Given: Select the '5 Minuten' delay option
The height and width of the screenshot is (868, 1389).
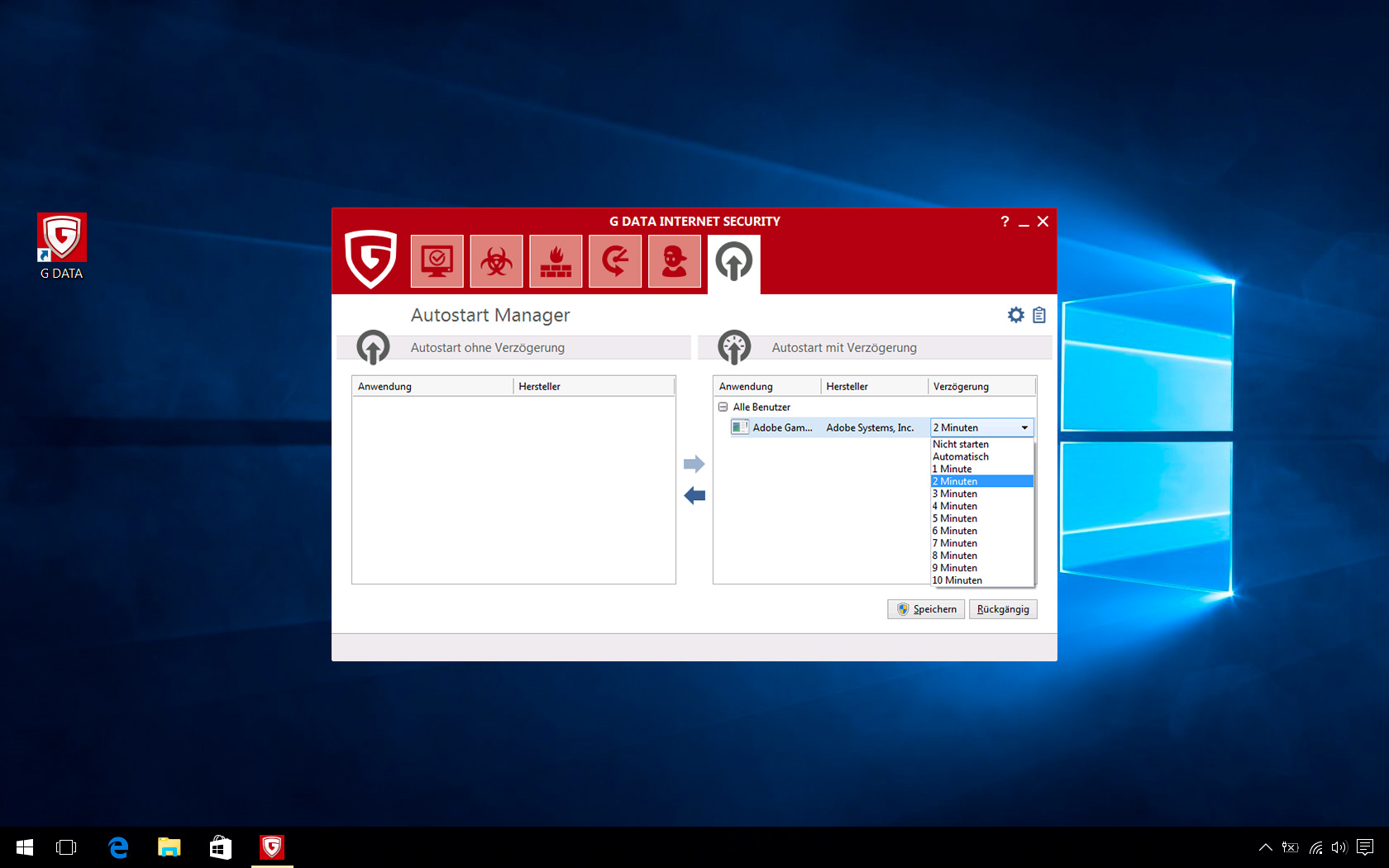Looking at the screenshot, I should [x=955, y=518].
